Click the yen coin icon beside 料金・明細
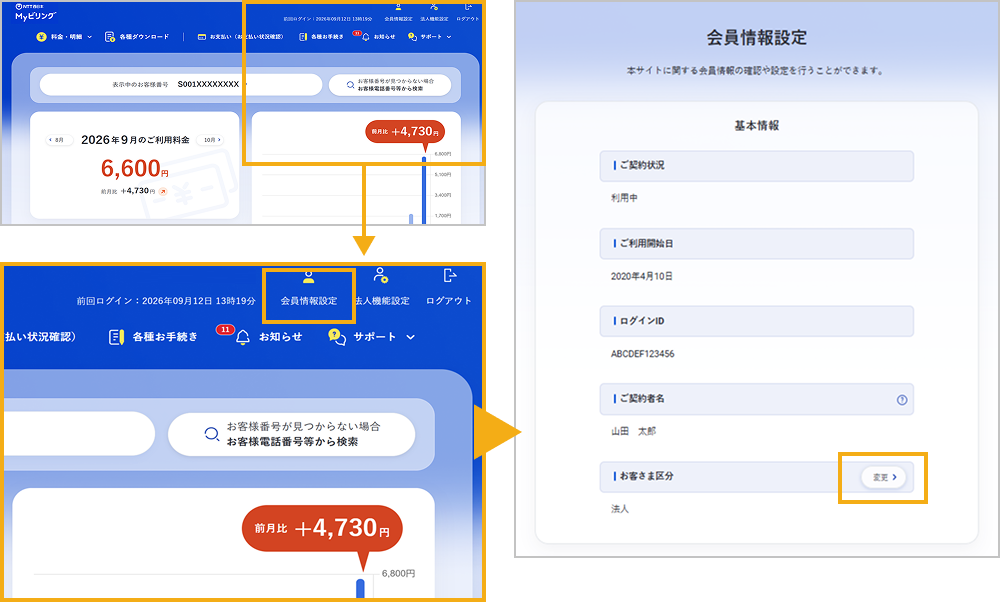This screenshot has width=1000, height=602. click(41, 37)
